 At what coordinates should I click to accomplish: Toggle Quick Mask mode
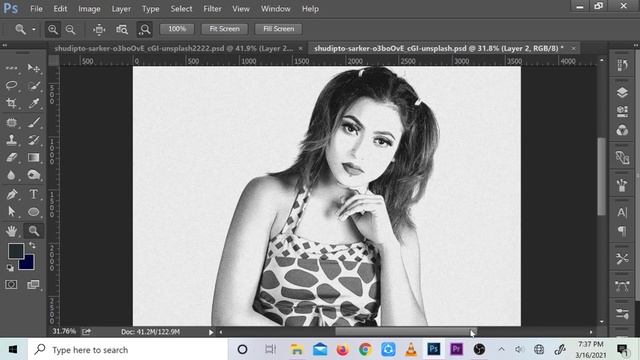tap(11, 284)
